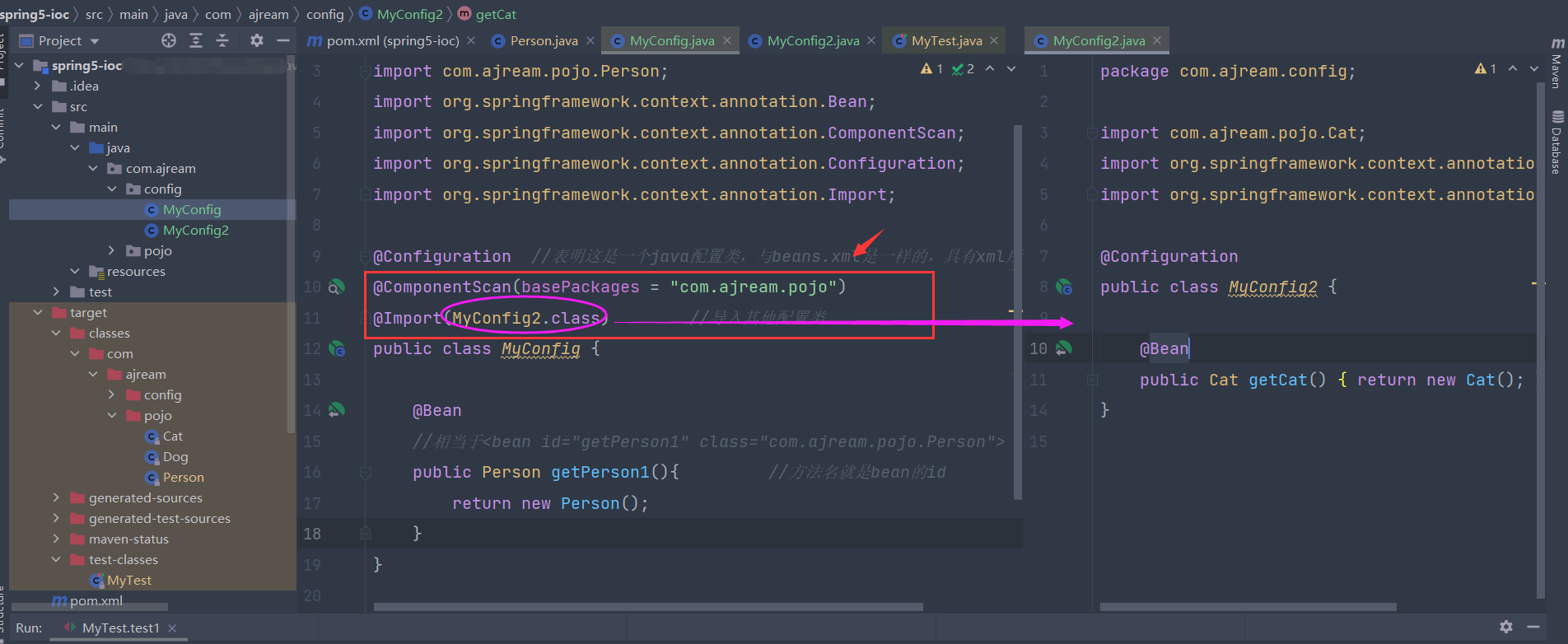Collapse the spring5-ioc project root

(20, 65)
